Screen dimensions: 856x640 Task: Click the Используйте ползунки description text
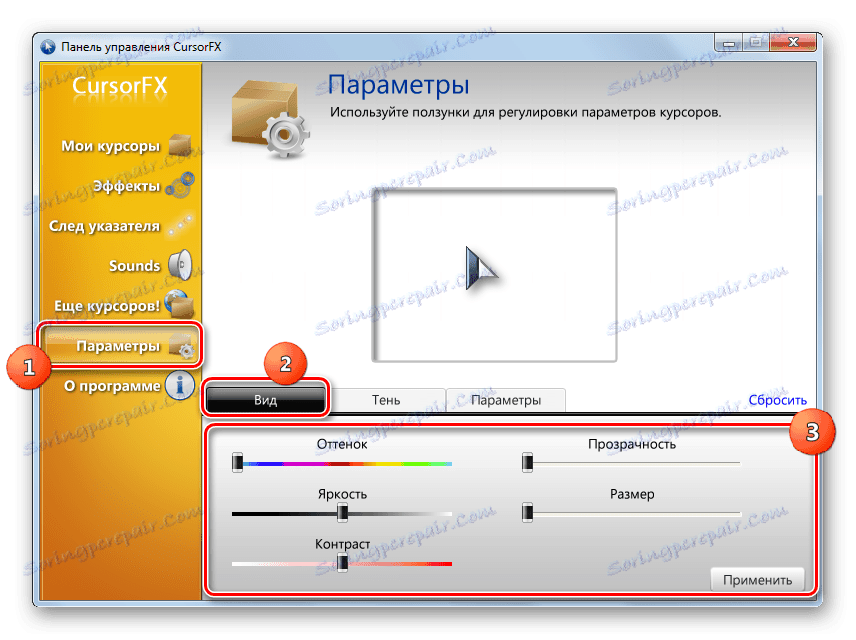pyautogui.click(x=525, y=112)
